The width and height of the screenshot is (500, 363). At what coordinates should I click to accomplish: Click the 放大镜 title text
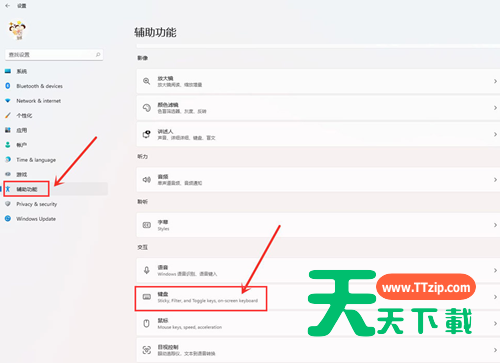[165, 78]
